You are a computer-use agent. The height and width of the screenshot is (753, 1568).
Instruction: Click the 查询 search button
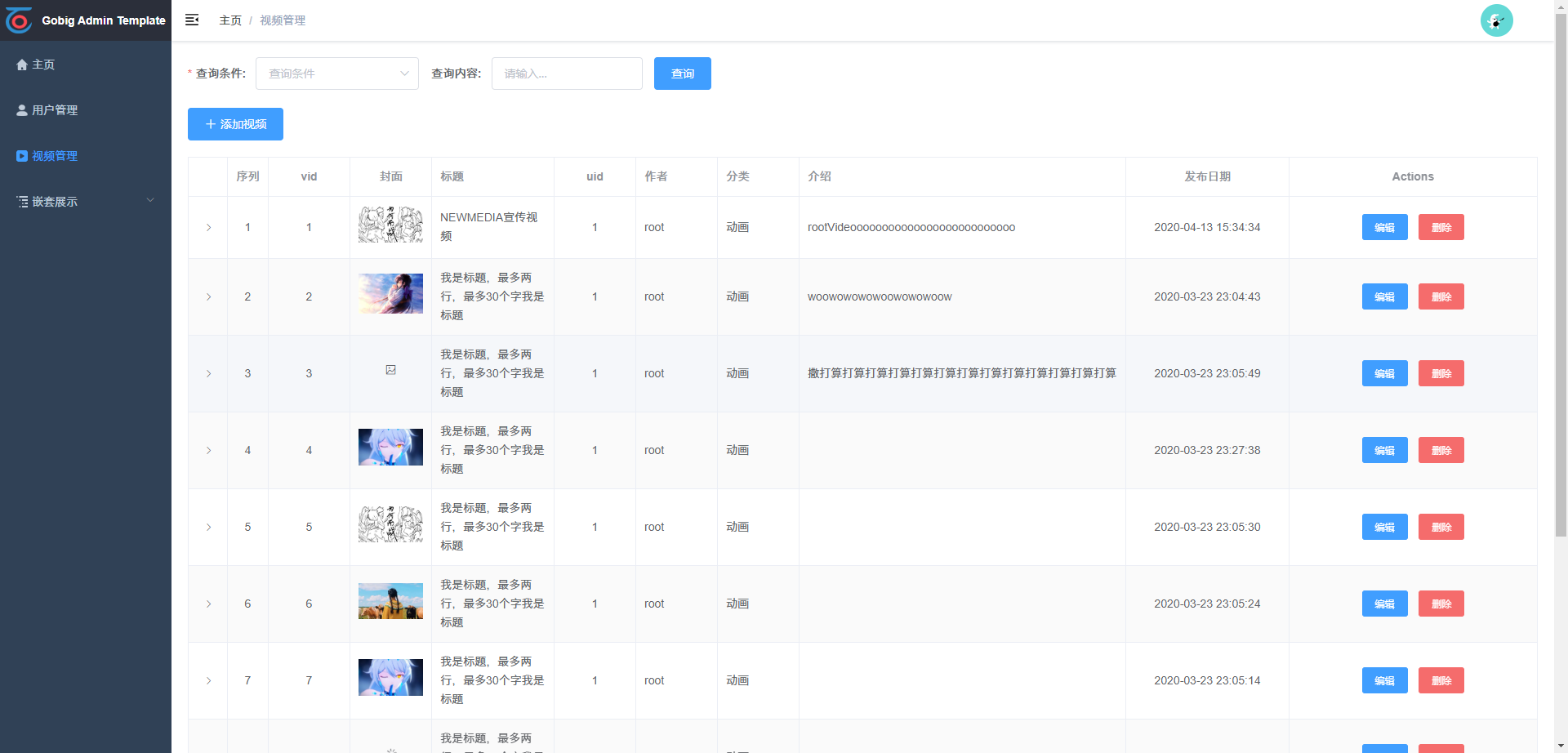682,74
